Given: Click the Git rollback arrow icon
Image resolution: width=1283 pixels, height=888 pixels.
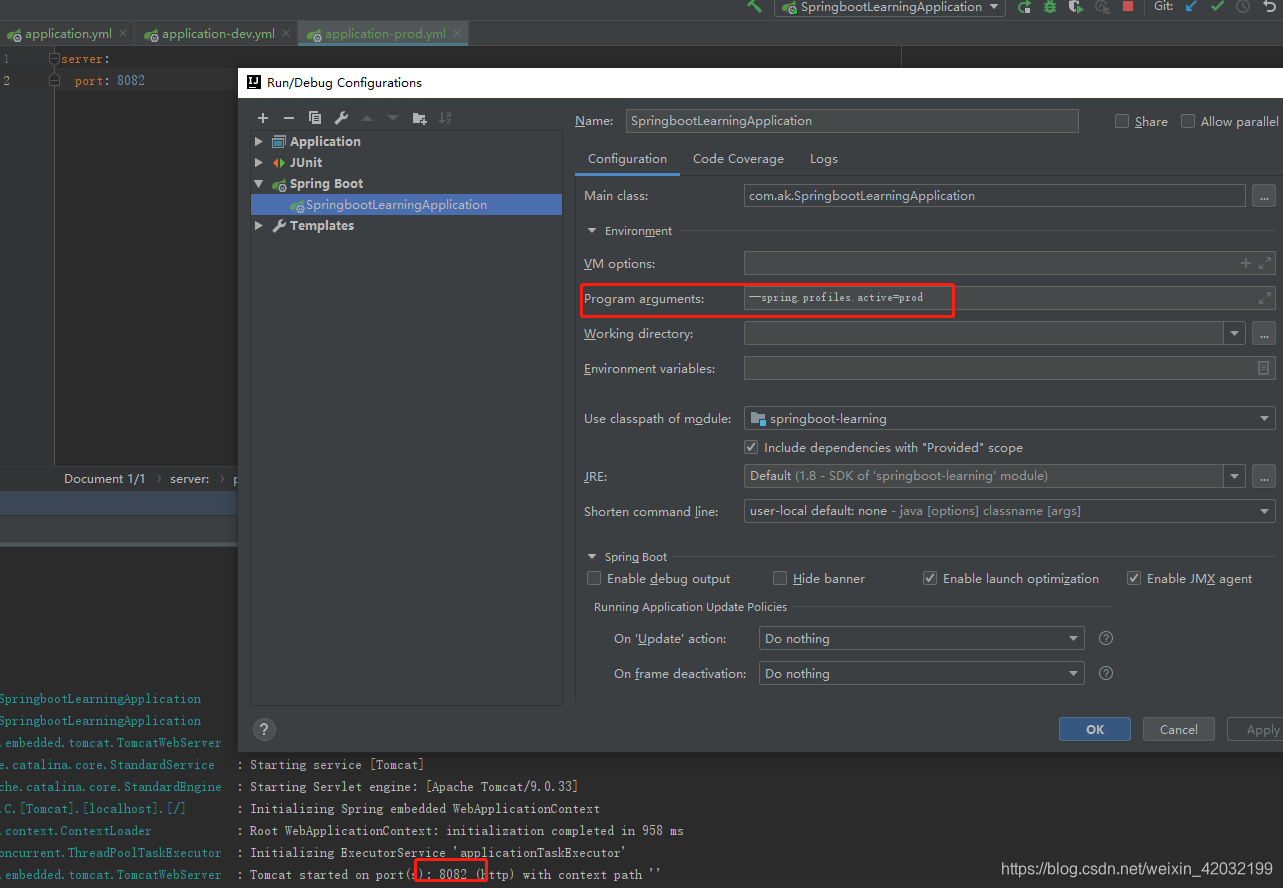Looking at the screenshot, I should pos(1269,6).
